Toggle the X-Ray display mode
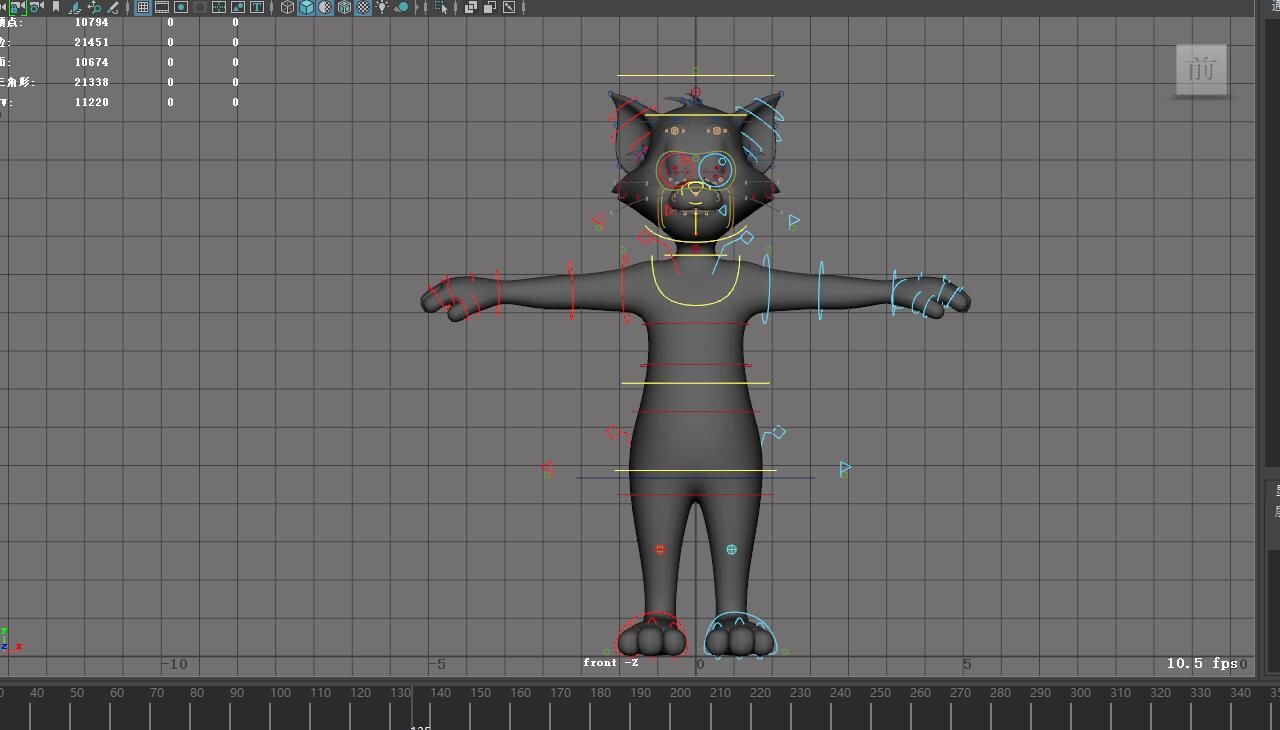The height and width of the screenshot is (730, 1280). [x=471, y=7]
